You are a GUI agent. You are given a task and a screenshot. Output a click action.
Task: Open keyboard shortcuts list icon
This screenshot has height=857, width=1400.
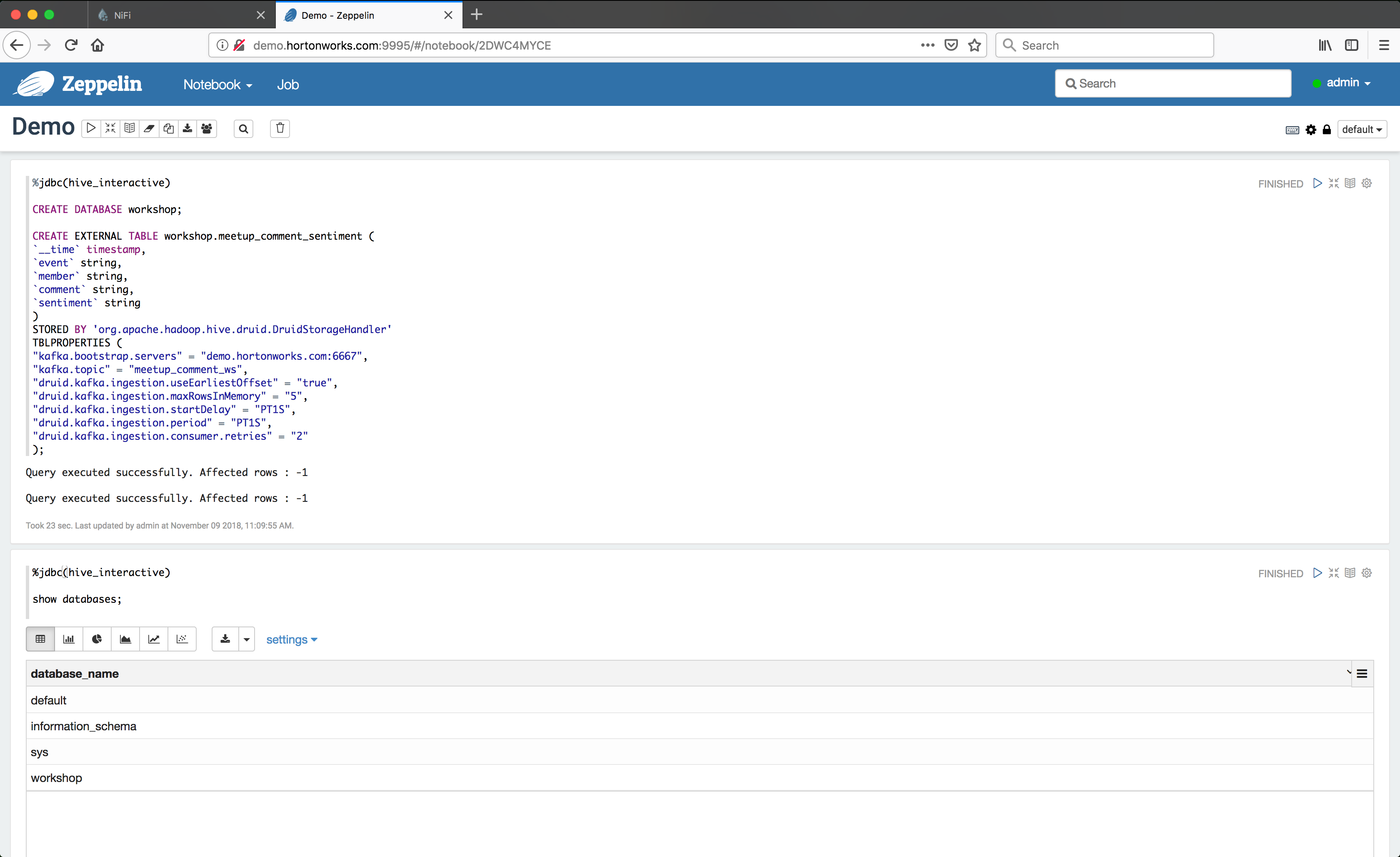point(1292,130)
